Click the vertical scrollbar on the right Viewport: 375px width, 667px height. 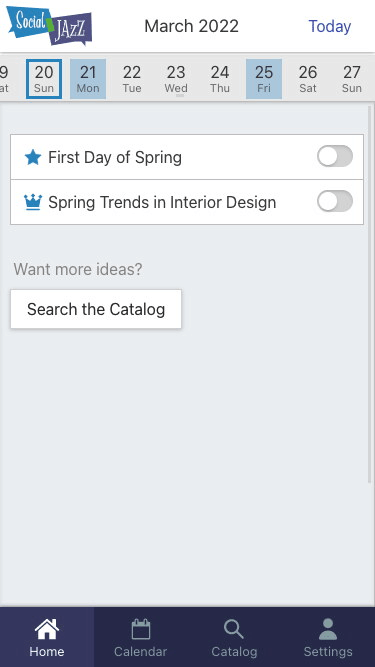tap(369, 294)
